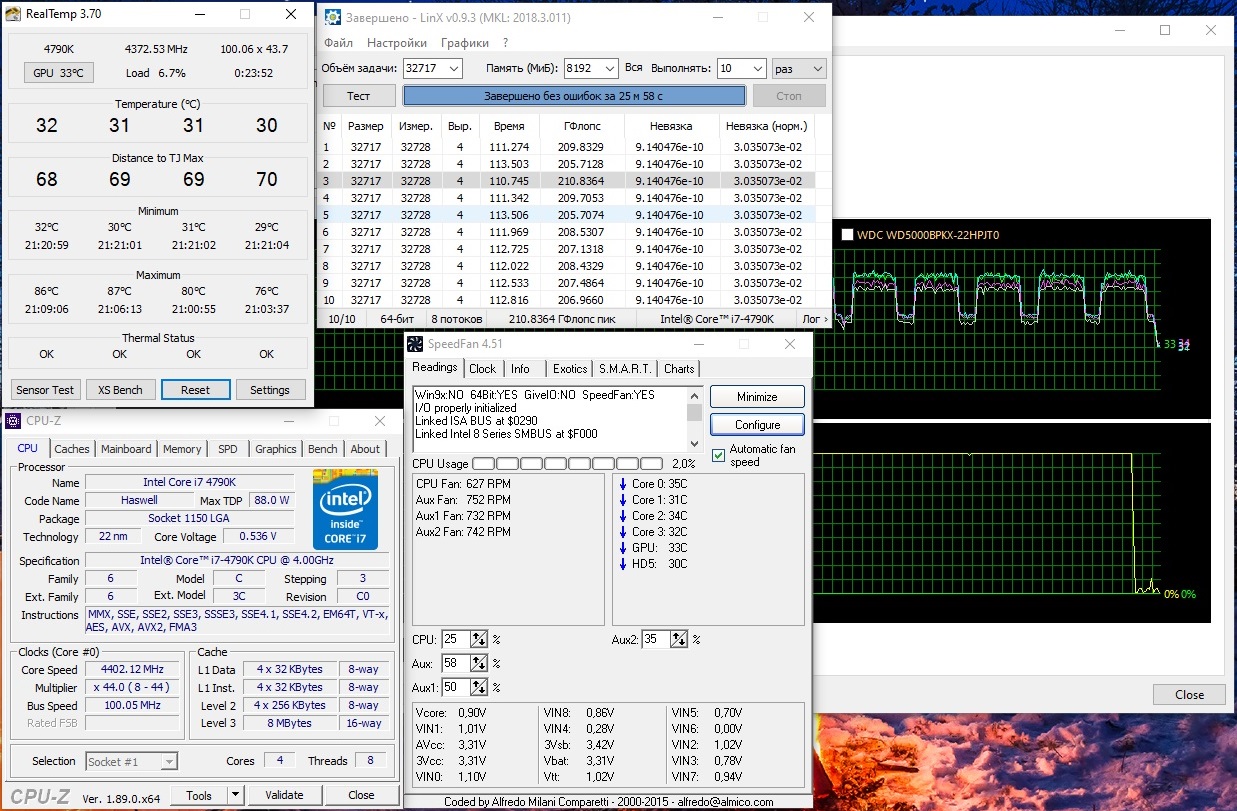Screen dimensions: 1237x811
Task: Open the Tools dropdown arrow in CPU-Z
Action: coord(236,795)
